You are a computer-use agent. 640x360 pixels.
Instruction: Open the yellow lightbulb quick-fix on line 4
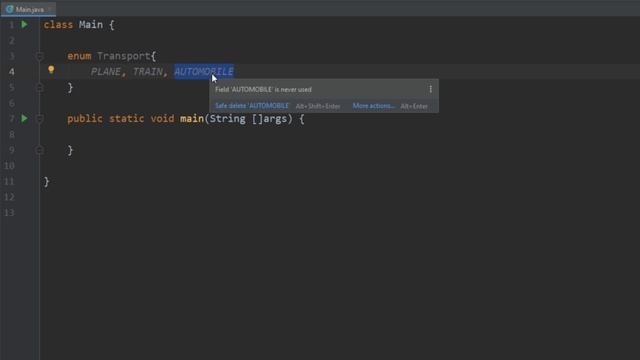point(51,70)
